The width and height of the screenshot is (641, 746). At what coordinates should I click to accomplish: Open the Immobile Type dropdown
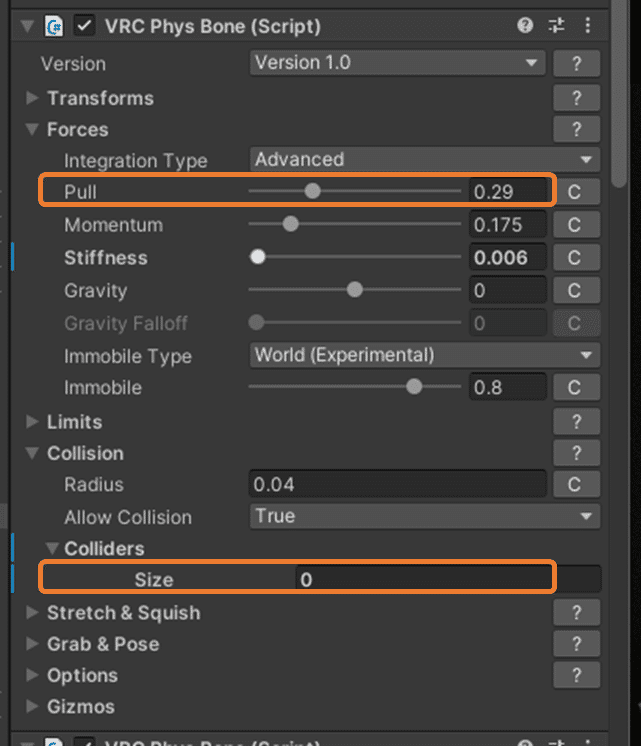424,355
